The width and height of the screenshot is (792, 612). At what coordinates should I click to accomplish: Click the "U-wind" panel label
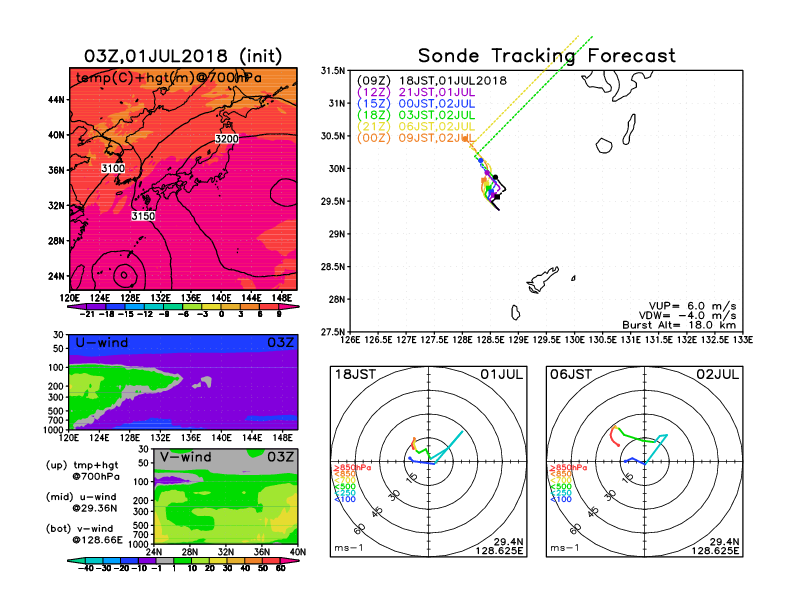(102, 343)
